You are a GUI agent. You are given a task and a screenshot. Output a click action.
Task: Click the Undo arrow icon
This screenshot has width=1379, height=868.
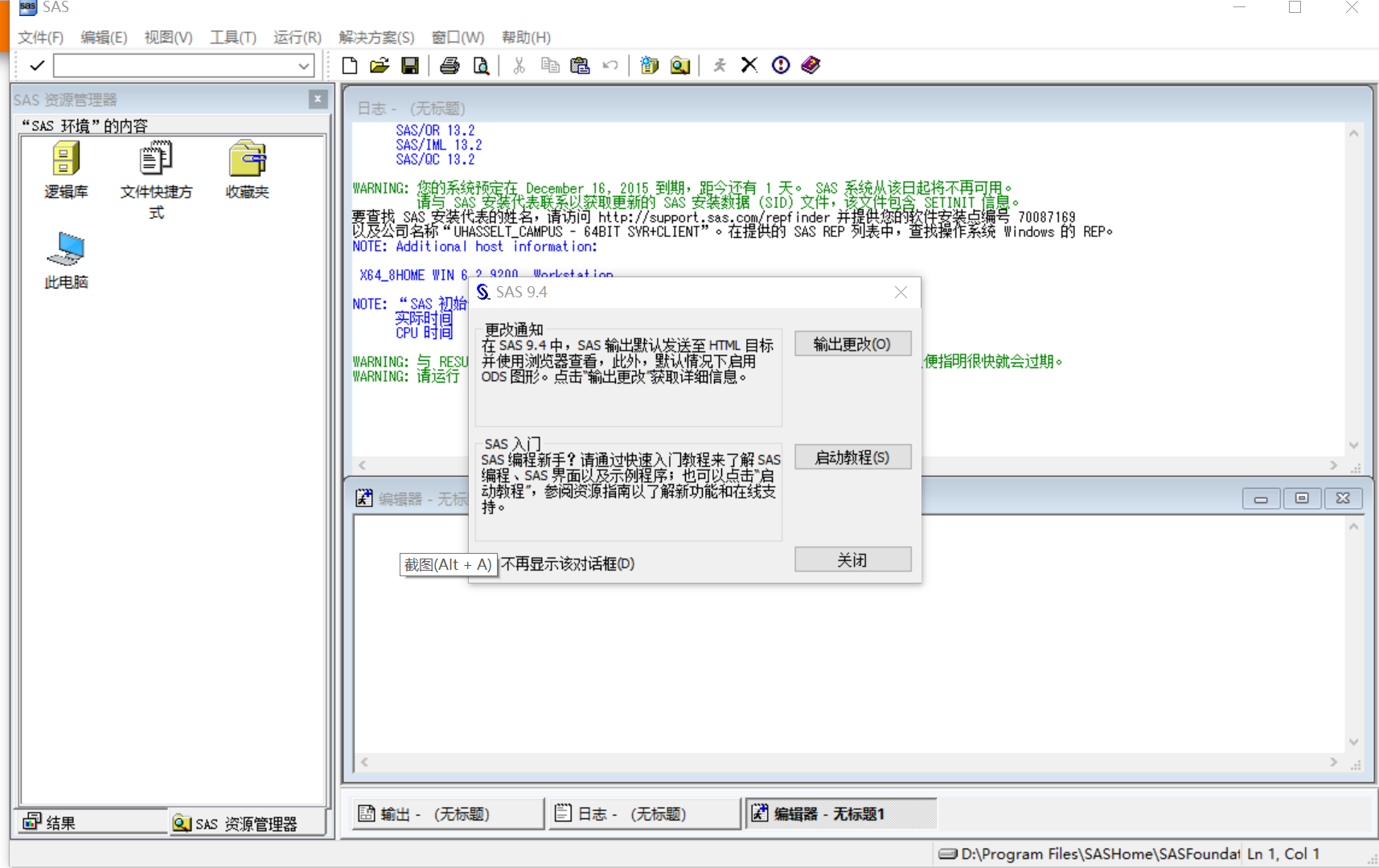click(610, 65)
